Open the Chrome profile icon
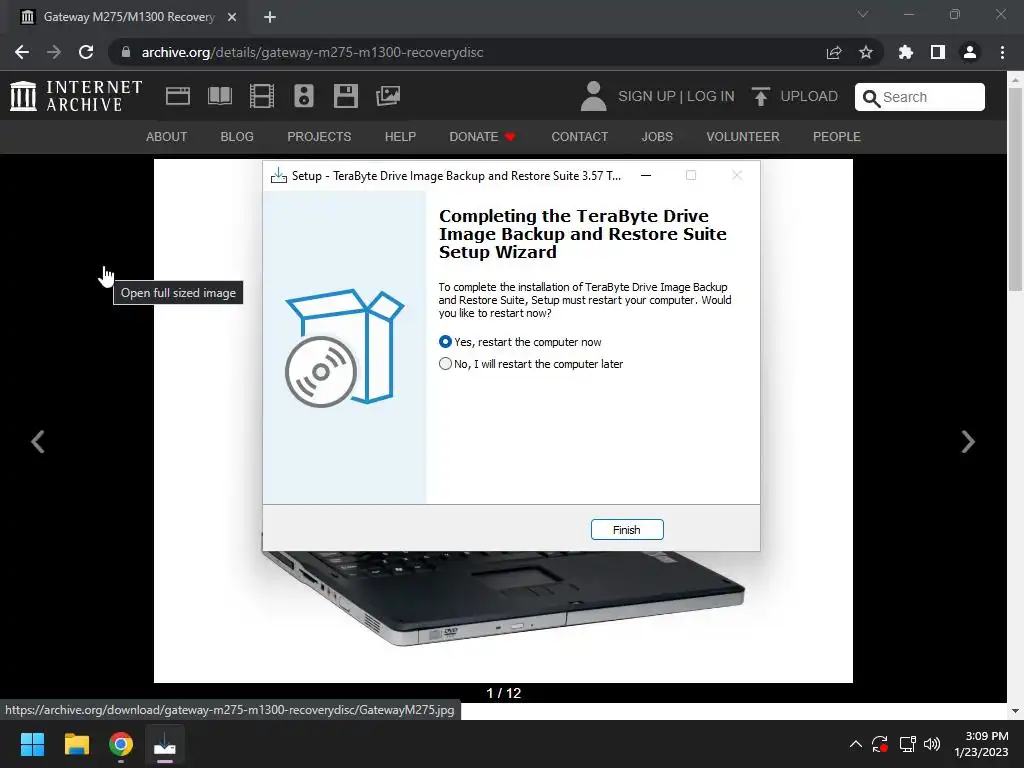 [x=970, y=52]
